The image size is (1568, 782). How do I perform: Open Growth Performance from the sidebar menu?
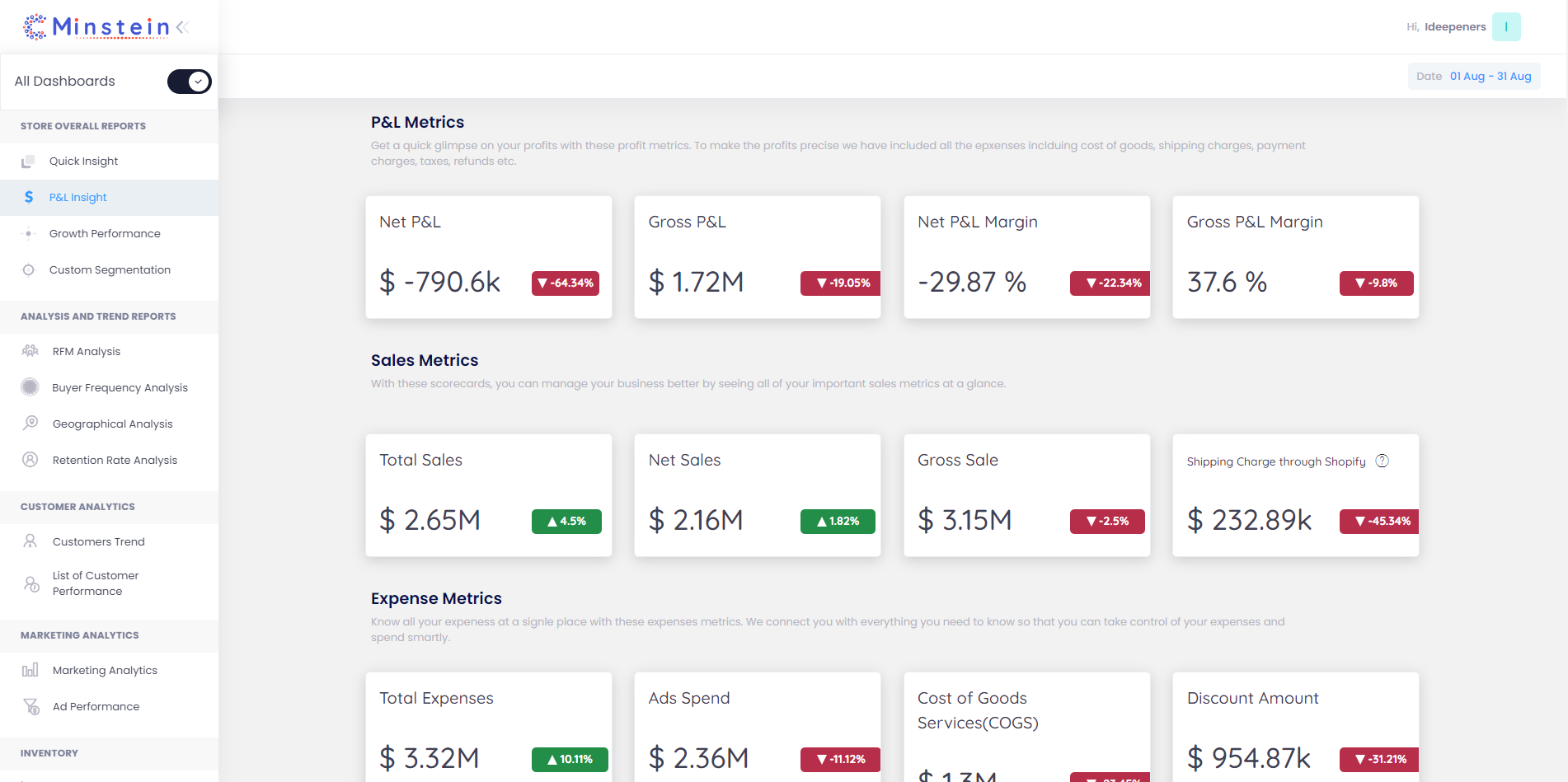point(106,233)
